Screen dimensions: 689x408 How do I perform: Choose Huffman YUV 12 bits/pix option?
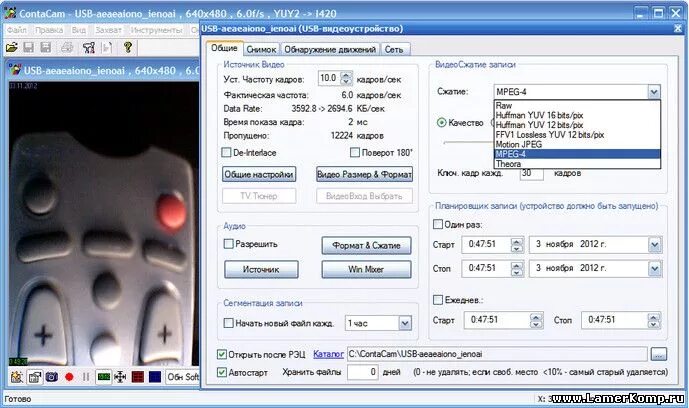[577, 125]
